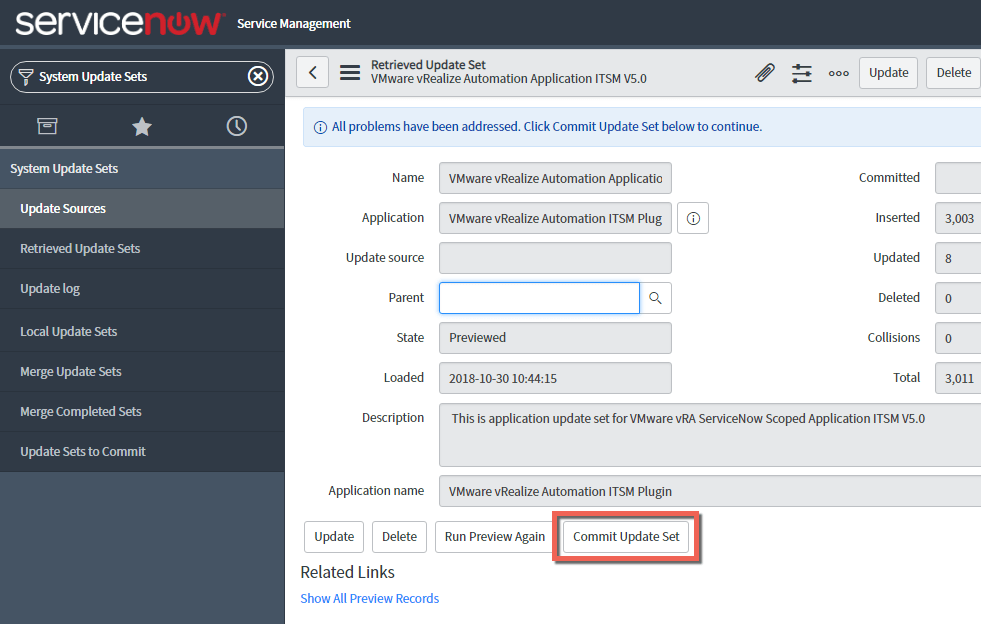Open the form context hamburger menu
This screenshot has height=624, width=981.
350,72
